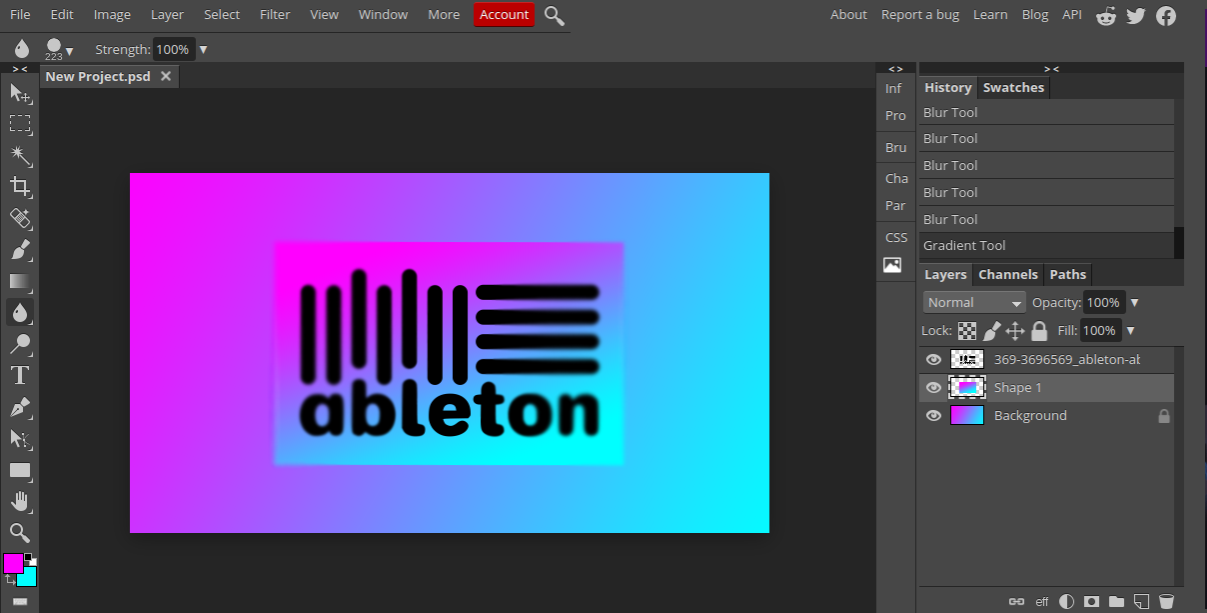
Task: Delete layer with trash icon
Action: point(1166,601)
